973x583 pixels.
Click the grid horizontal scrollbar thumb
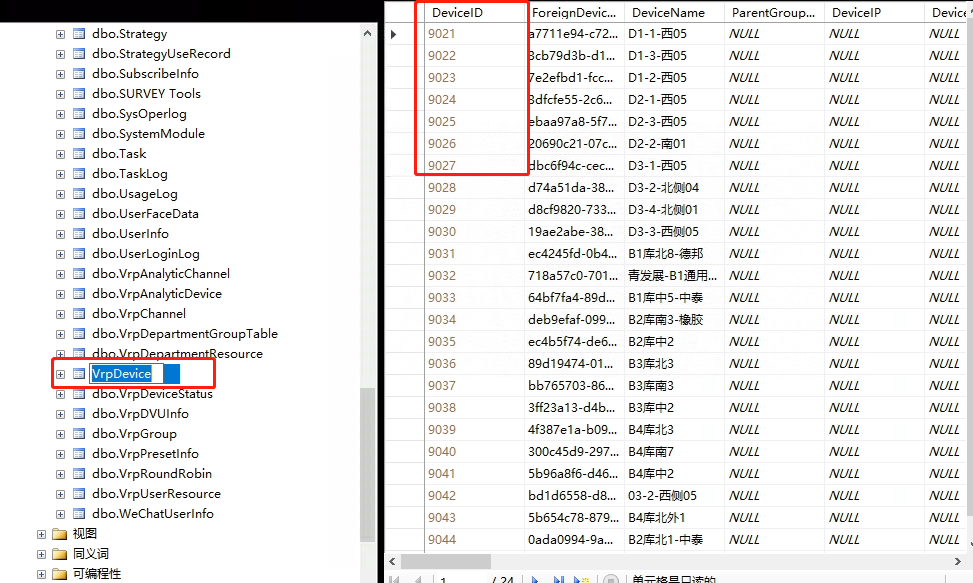tap(446, 561)
